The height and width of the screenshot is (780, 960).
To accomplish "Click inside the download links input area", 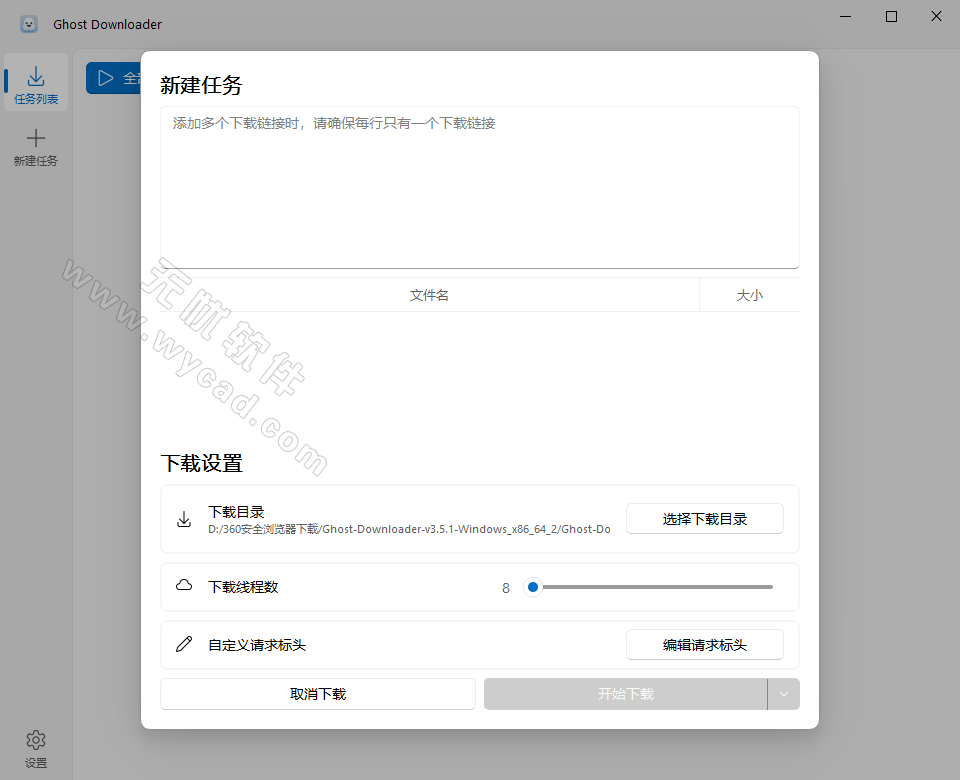I will coord(480,185).
